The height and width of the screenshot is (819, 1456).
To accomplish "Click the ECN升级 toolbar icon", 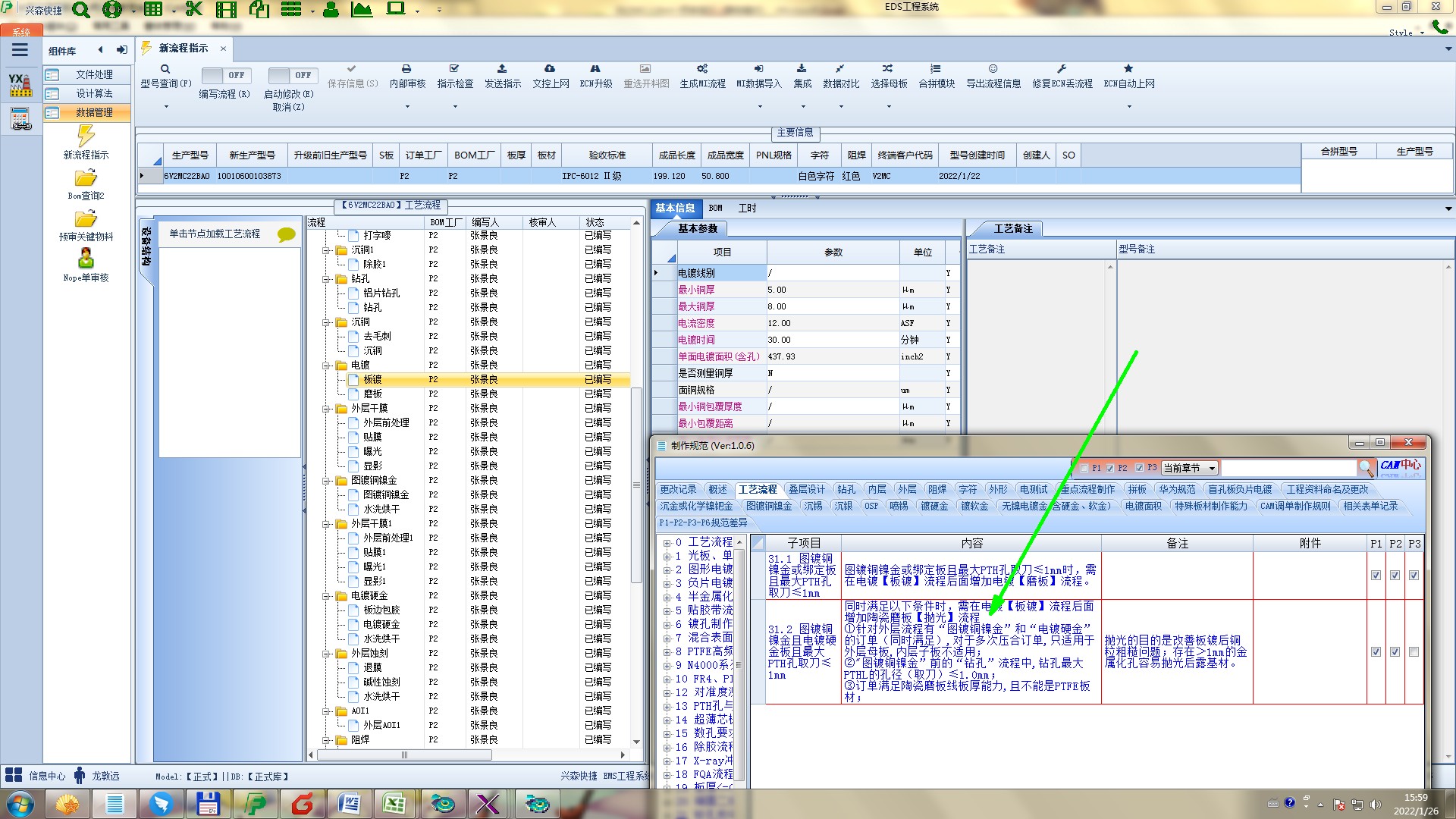I will (595, 69).
